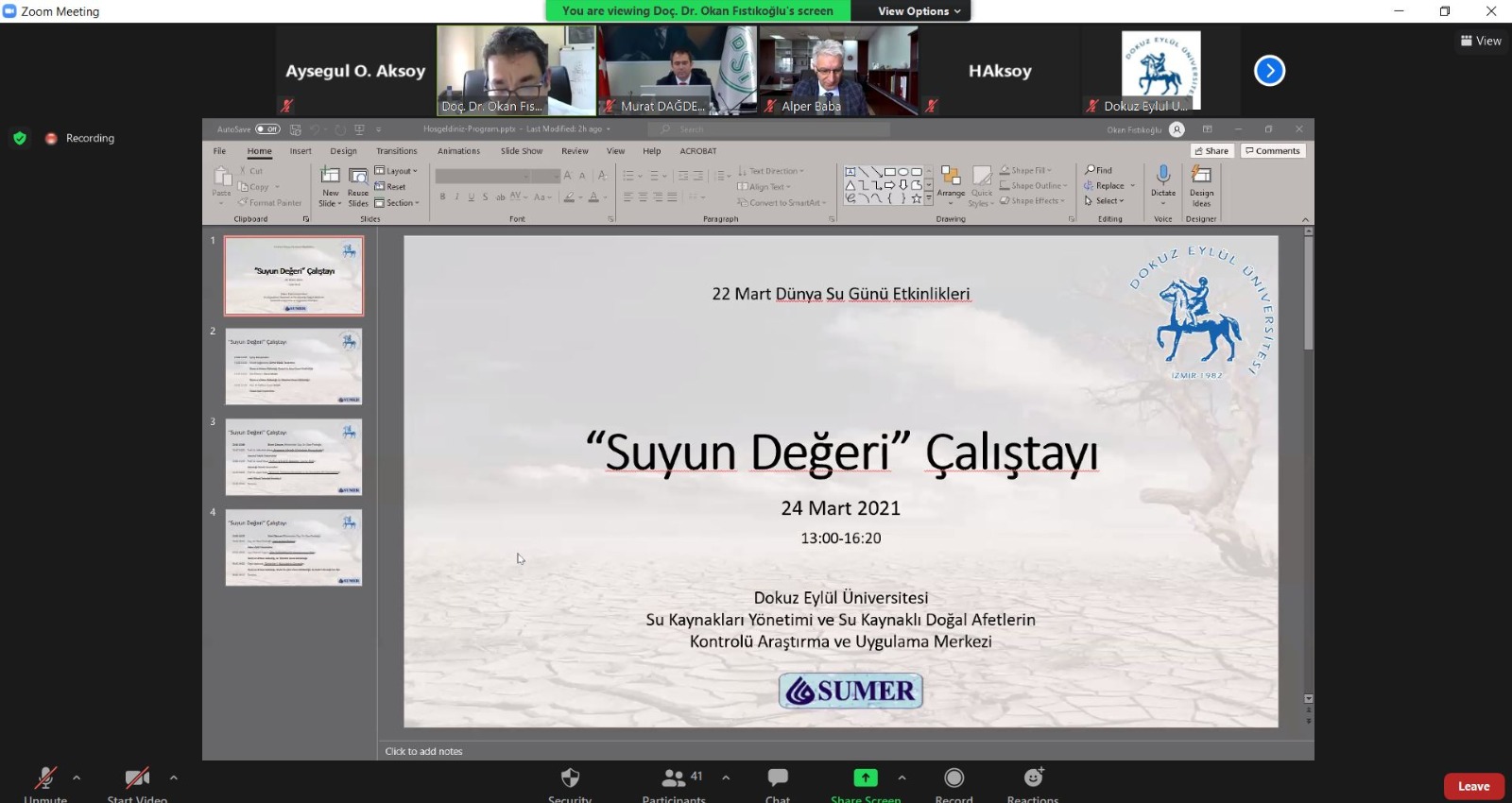Viewport: 1512px width, 803px height.
Task: Switch to the Slide Show tab
Action: pos(521,151)
